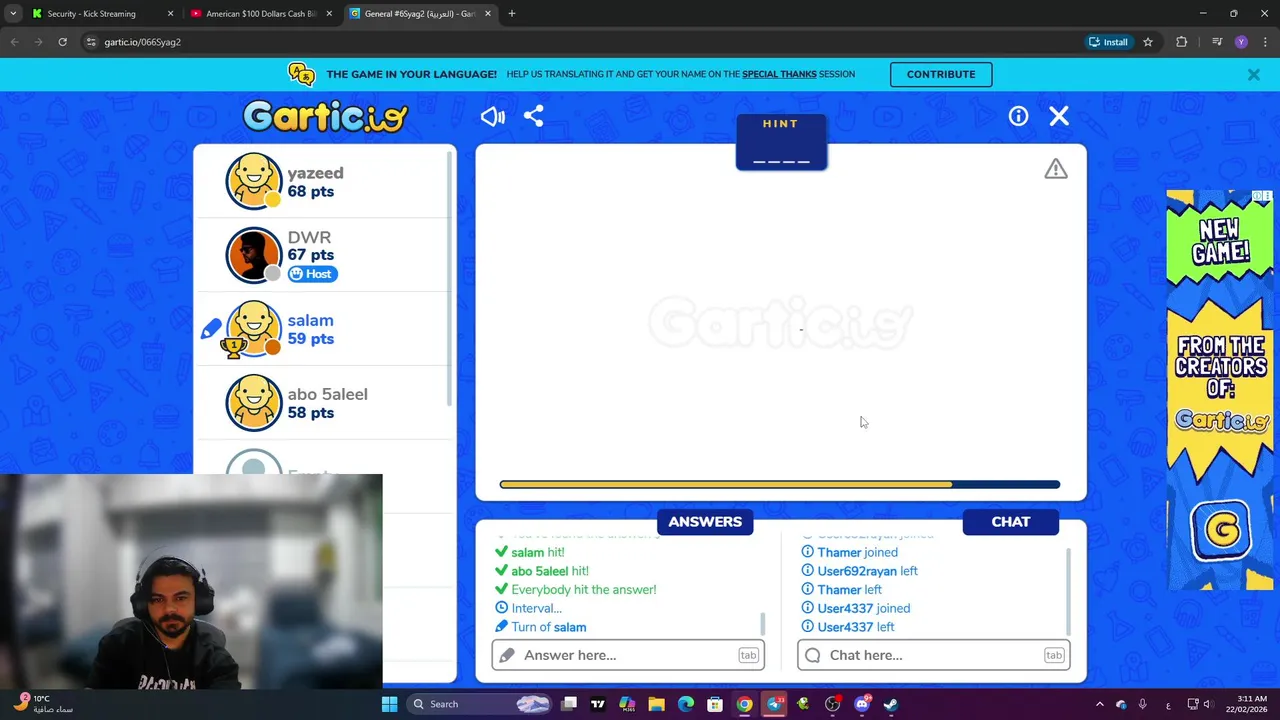Click the chat panel scrollbar
This screenshot has width=1280, height=720.
tap(1068, 590)
